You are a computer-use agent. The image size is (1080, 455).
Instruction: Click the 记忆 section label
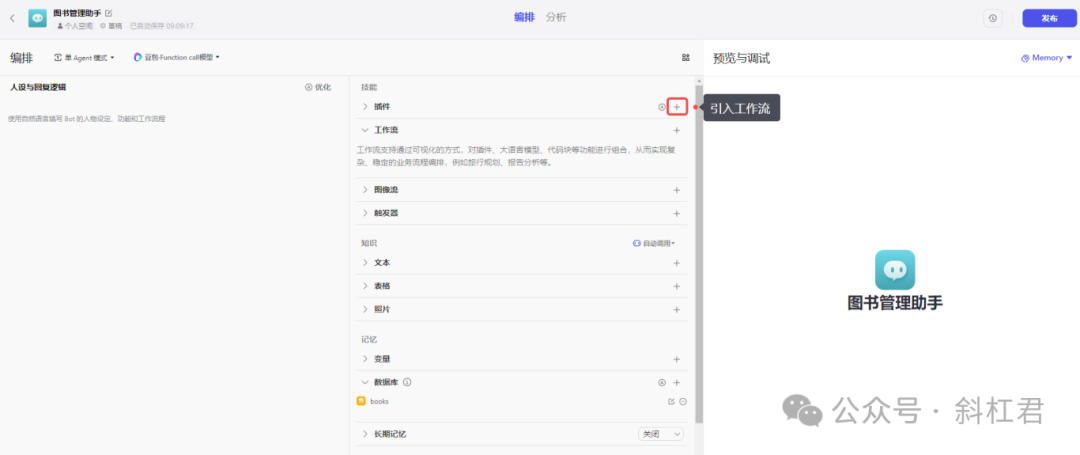(369, 339)
